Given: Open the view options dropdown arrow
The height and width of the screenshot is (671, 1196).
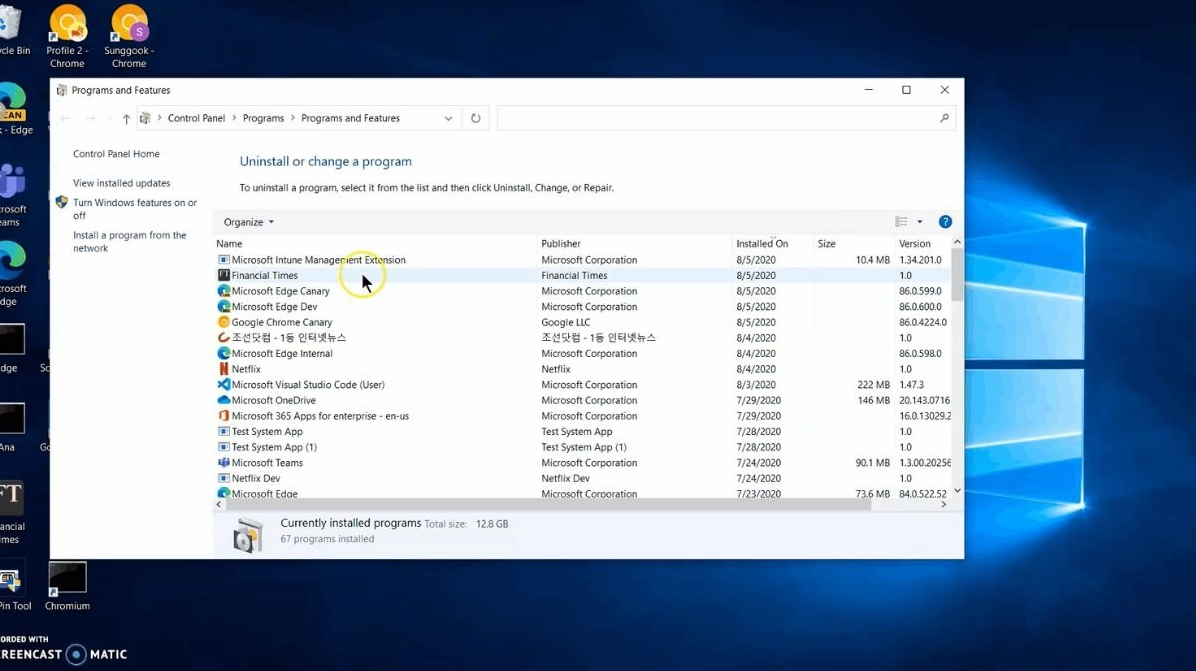Looking at the screenshot, I should point(920,222).
